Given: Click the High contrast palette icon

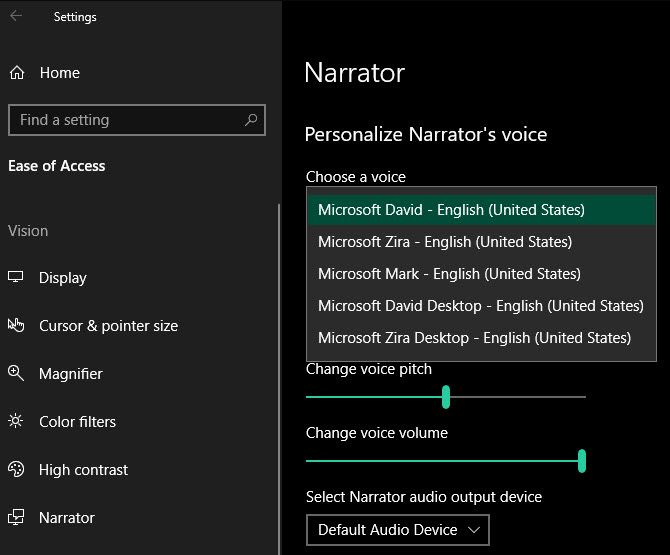Looking at the screenshot, I should tap(16, 470).
